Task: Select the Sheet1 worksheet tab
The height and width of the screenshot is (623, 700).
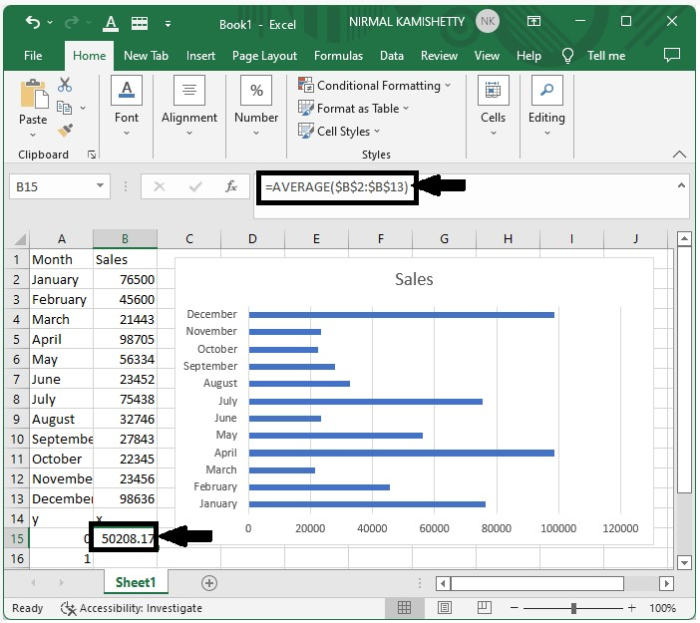Action: click(135, 582)
